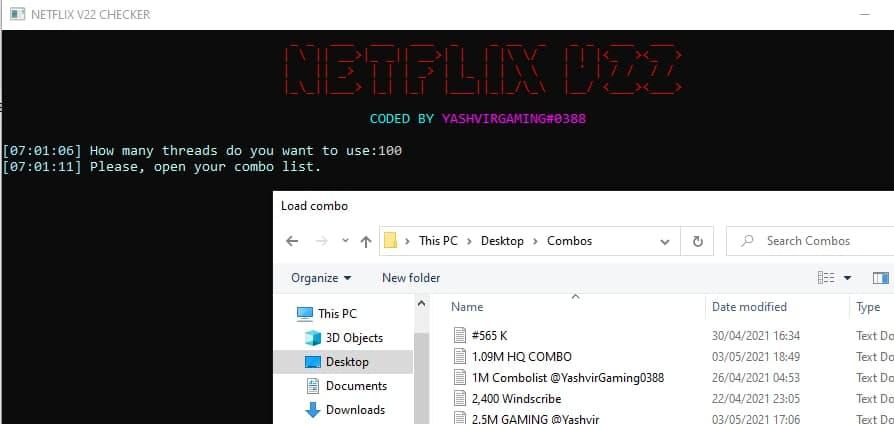Viewport: 894px width, 424px height.
Task: Open Downloads in the navigation pane
Action: pyautogui.click(x=355, y=410)
